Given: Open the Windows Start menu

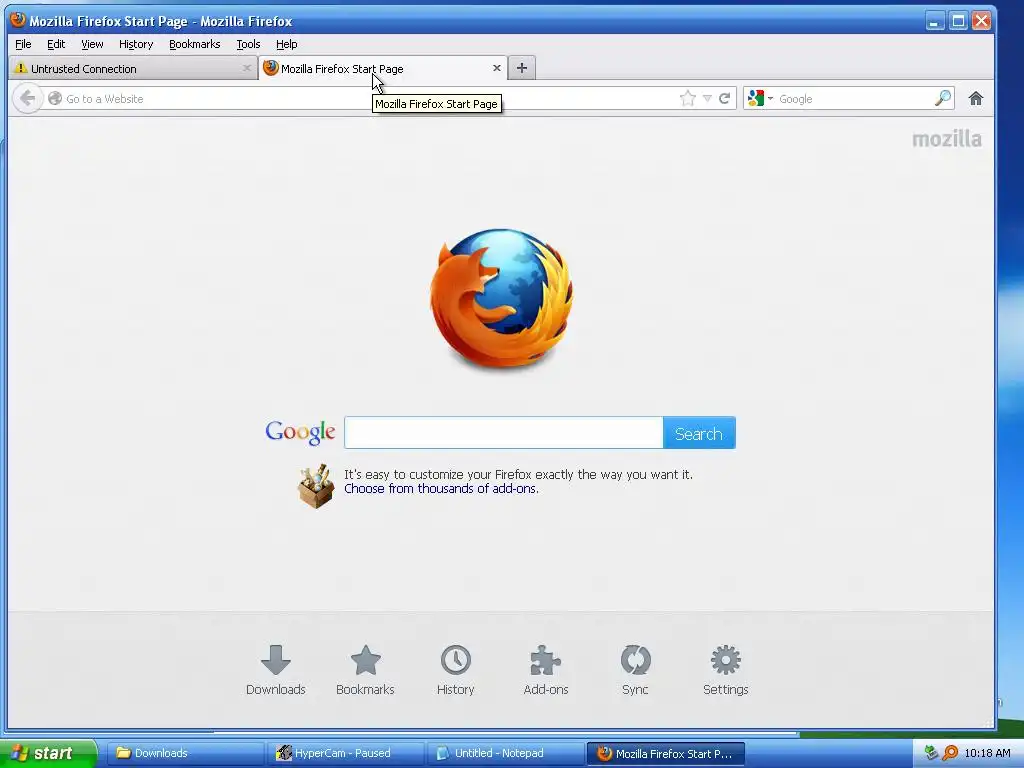Looking at the screenshot, I should click(x=48, y=753).
